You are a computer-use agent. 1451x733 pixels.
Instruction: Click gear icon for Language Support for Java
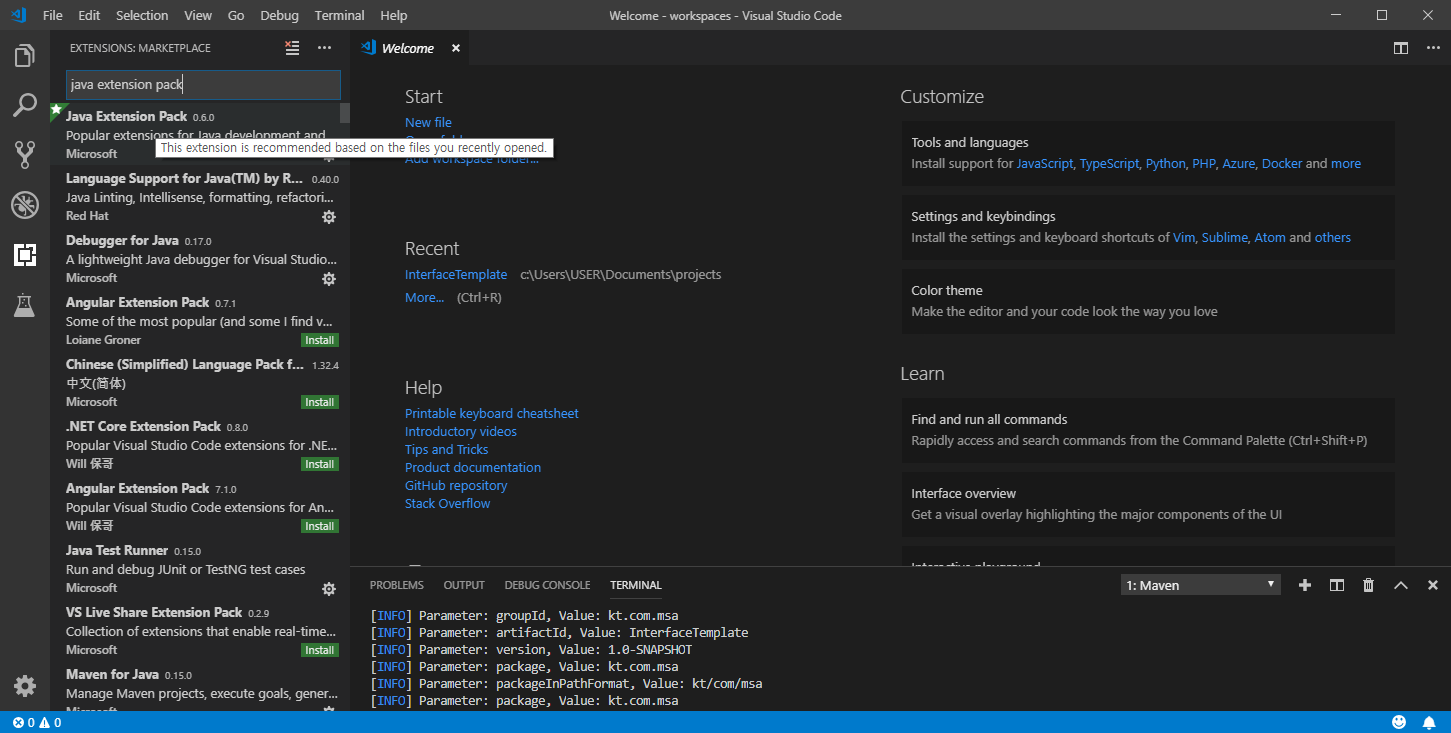pyautogui.click(x=328, y=217)
